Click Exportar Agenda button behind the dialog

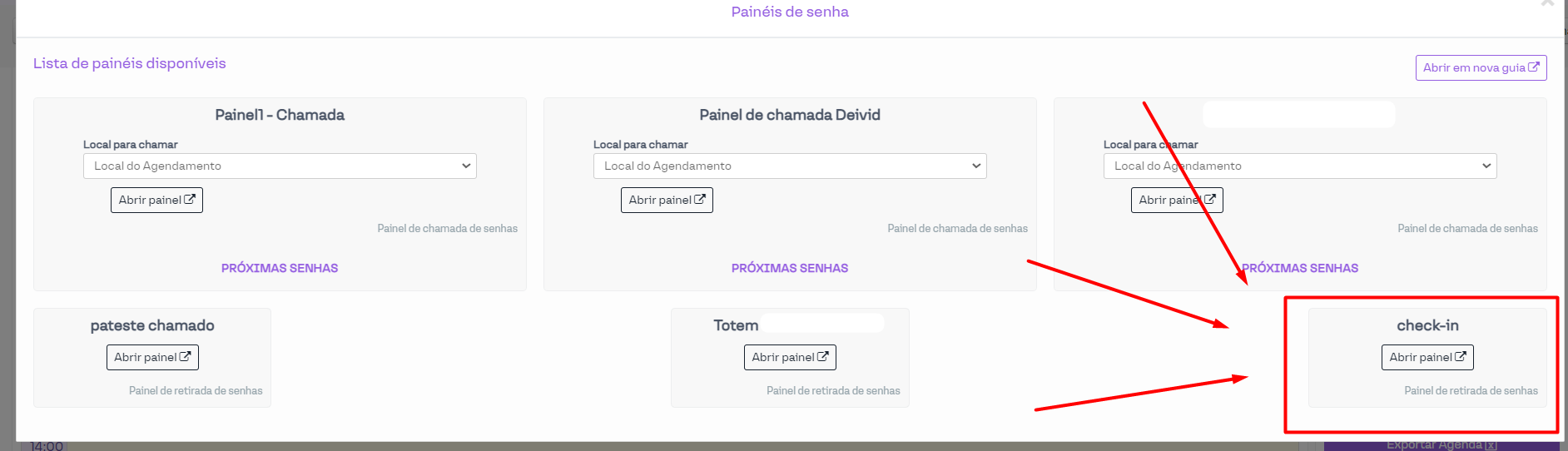pyautogui.click(x=1441, y=445)
